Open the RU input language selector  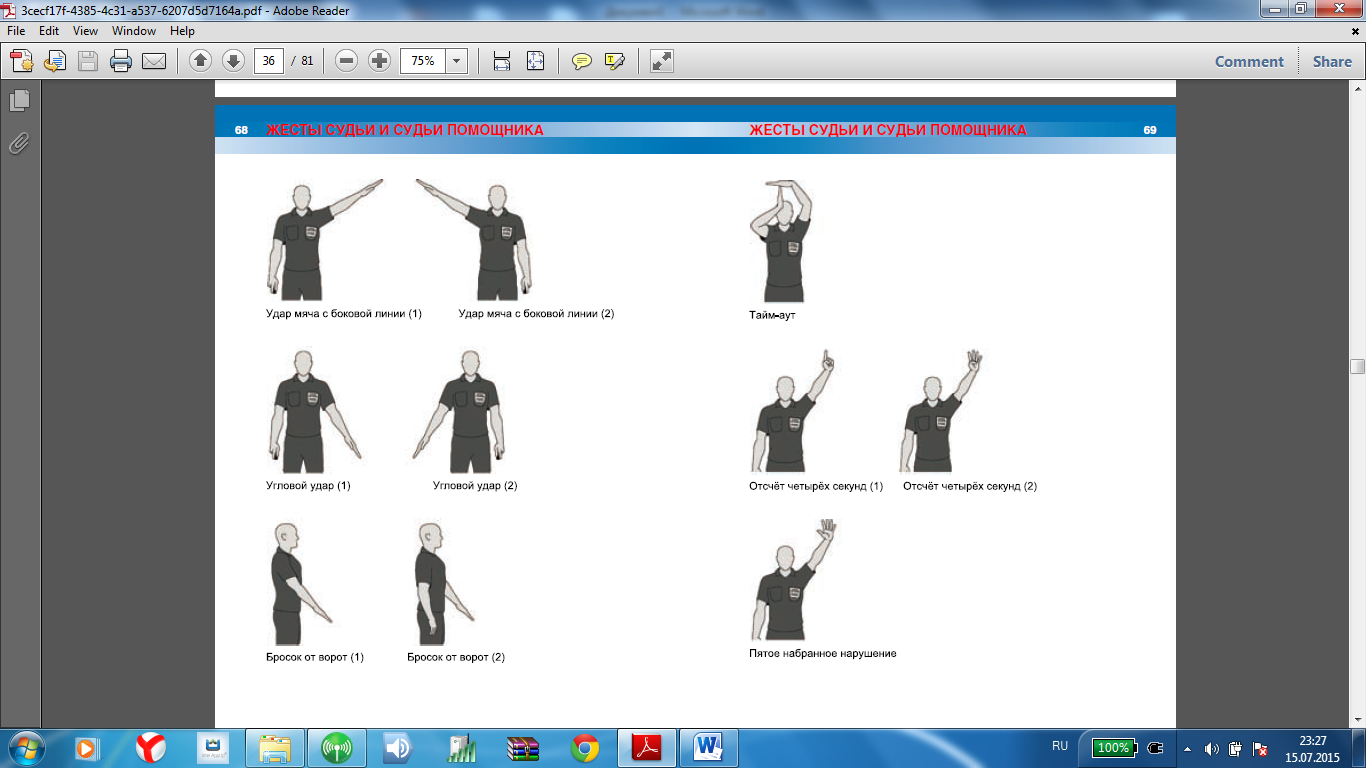(x=1060, y=746)
